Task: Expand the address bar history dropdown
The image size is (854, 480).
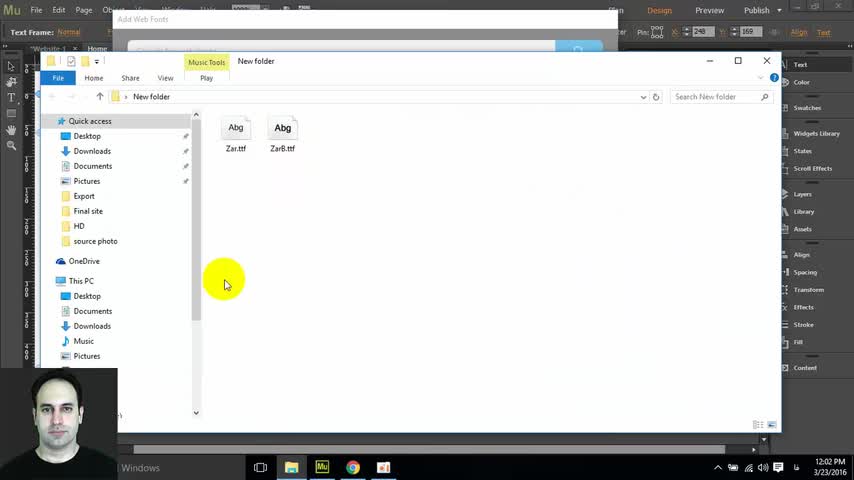Action: click(x=643, y=97)
